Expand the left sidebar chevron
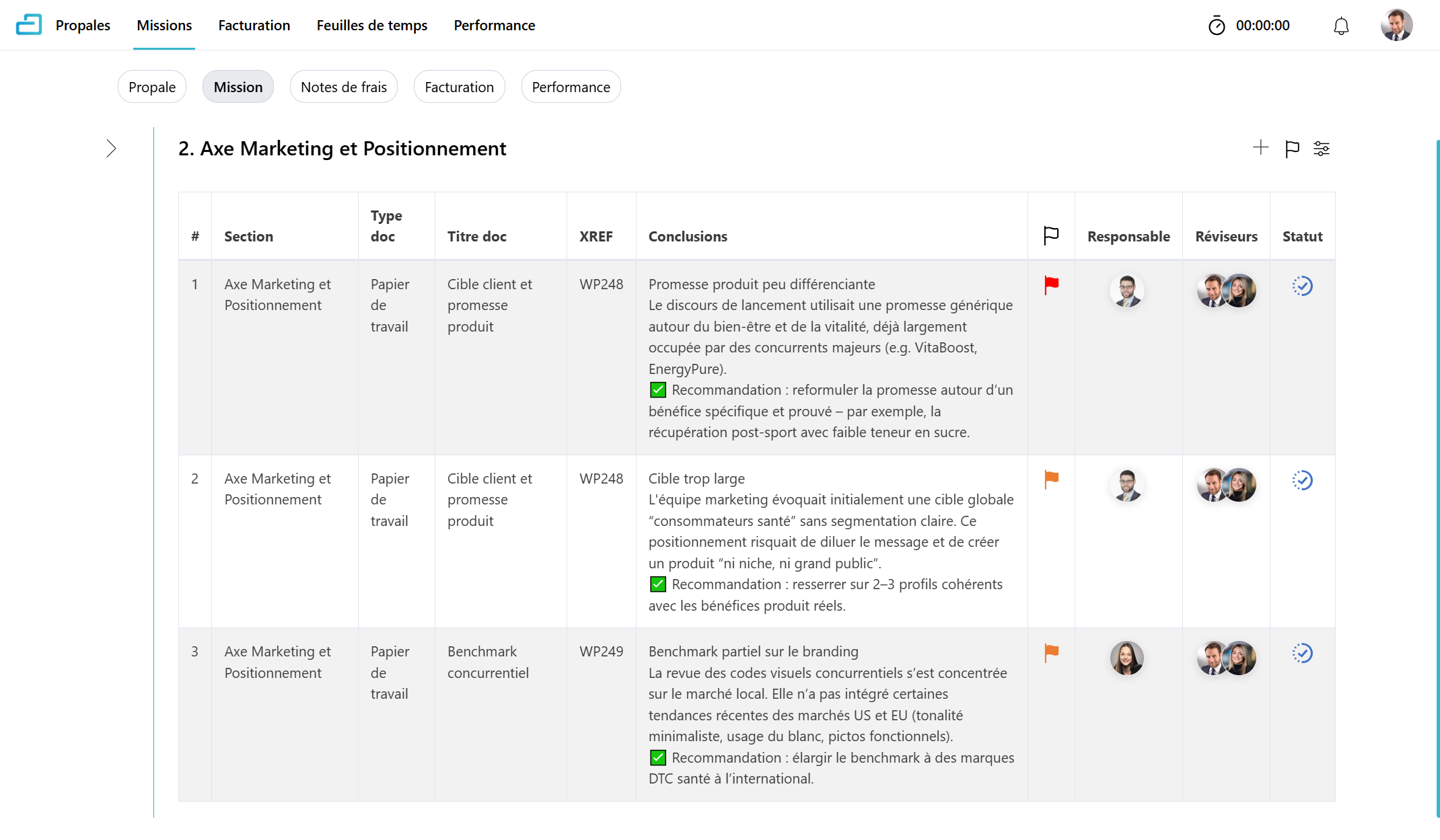Screen dimensions: 1440x840 [x=111, y=149]
